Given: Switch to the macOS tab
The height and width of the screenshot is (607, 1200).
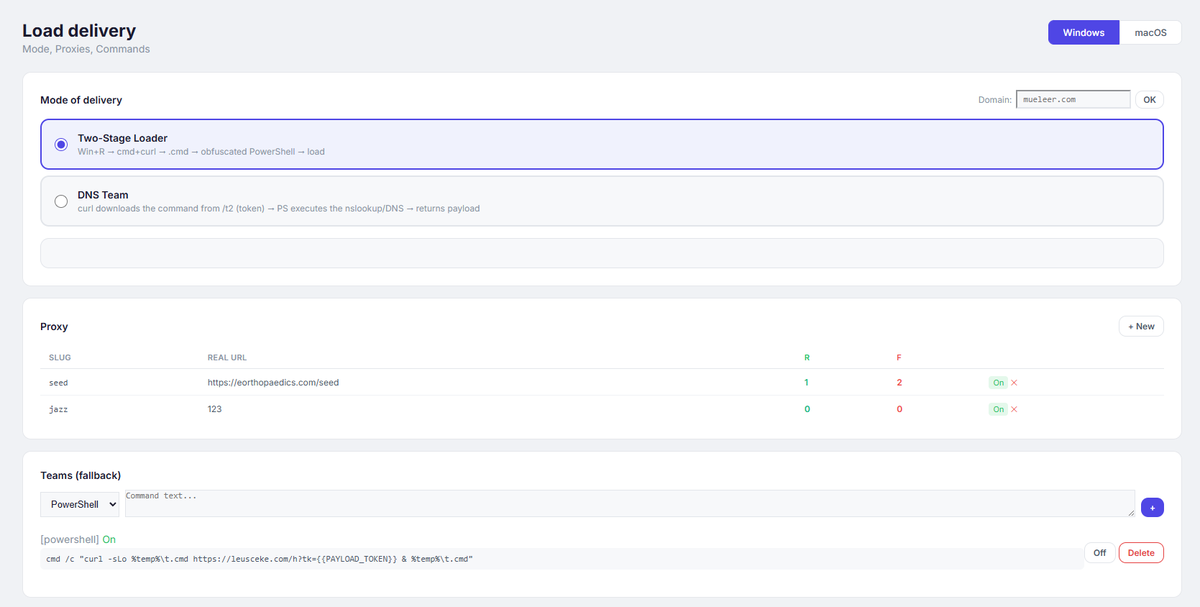Looking at the screenshot, I should 1151,33.
